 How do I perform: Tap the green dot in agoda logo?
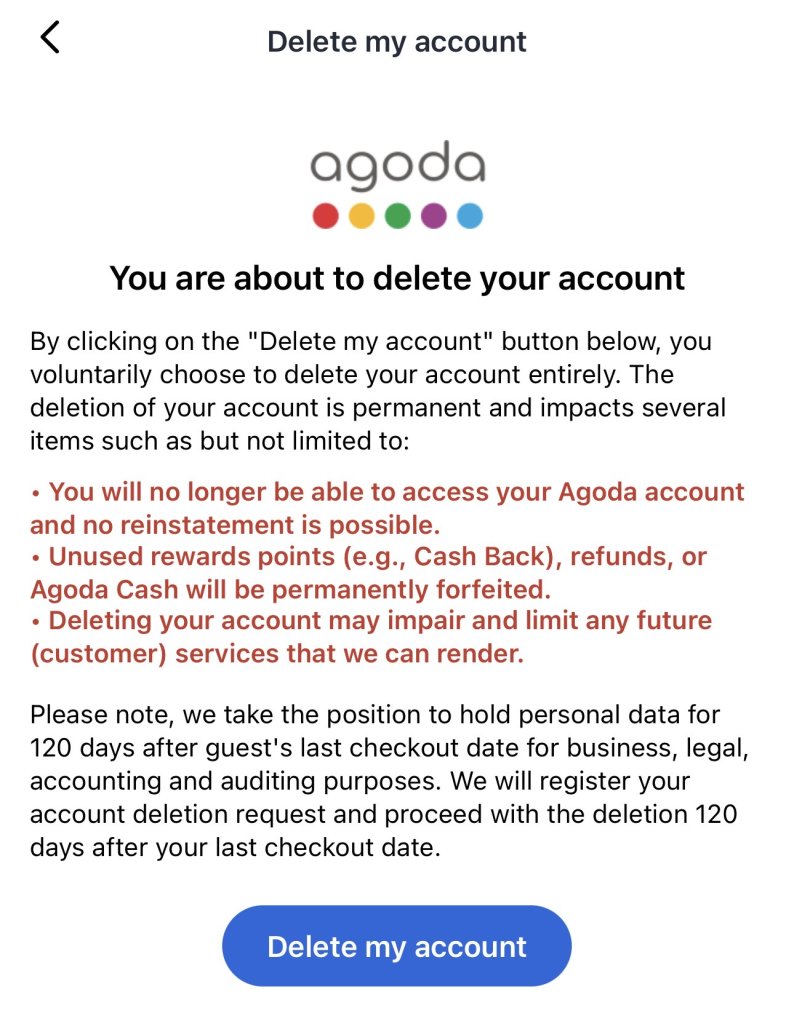(397, 216)
